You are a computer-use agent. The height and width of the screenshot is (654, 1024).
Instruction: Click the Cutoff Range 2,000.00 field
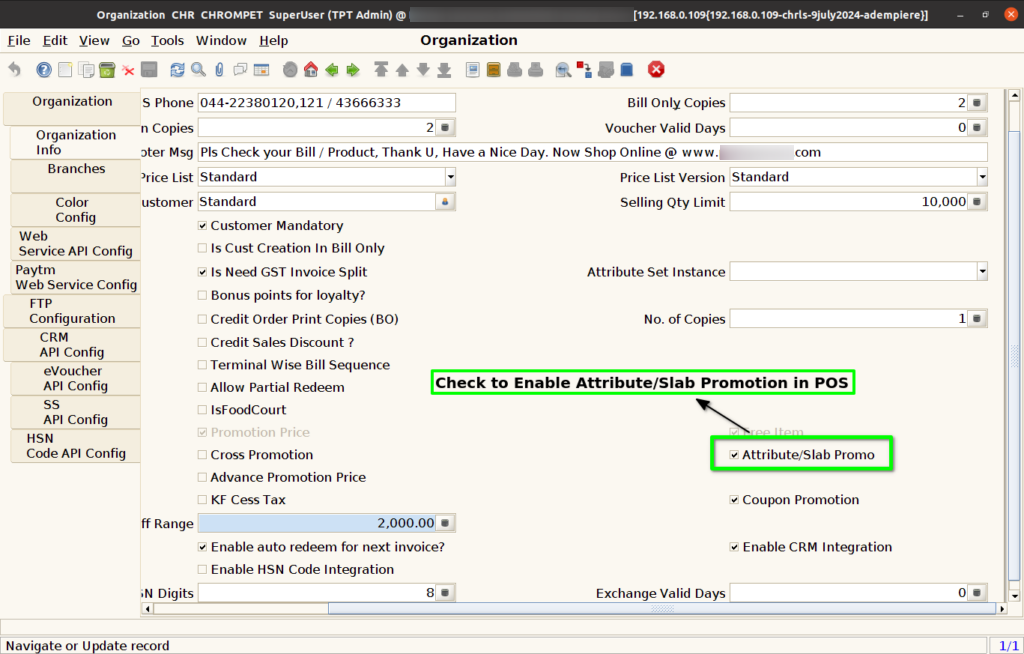click(317, 523)
